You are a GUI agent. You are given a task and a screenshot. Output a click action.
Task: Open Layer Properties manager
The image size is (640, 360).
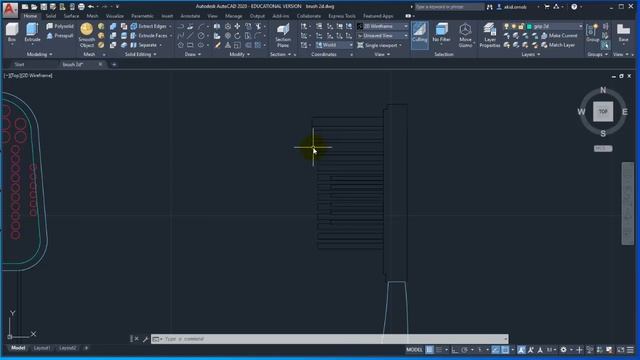490,35
